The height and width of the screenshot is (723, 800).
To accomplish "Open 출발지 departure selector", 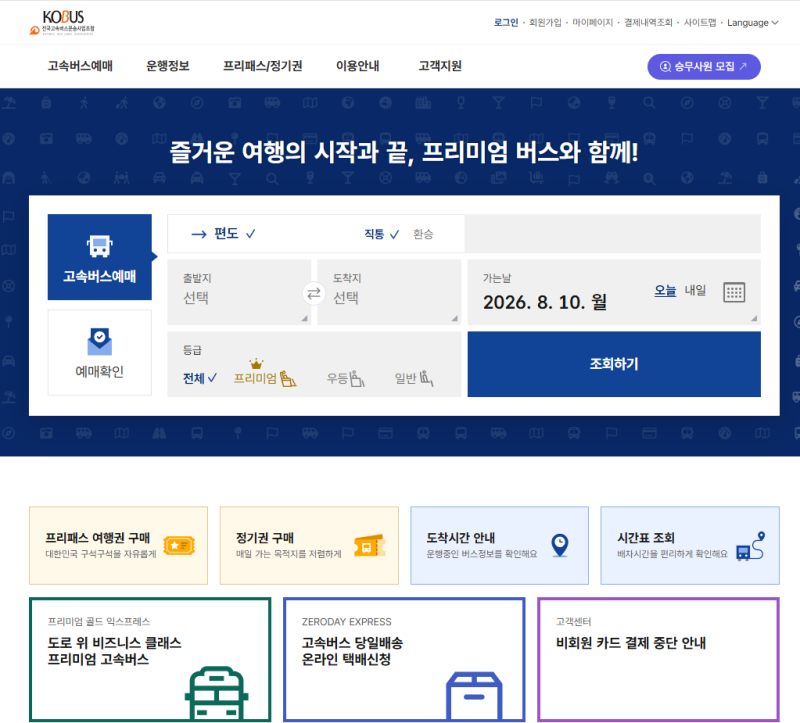I will 239,292.
